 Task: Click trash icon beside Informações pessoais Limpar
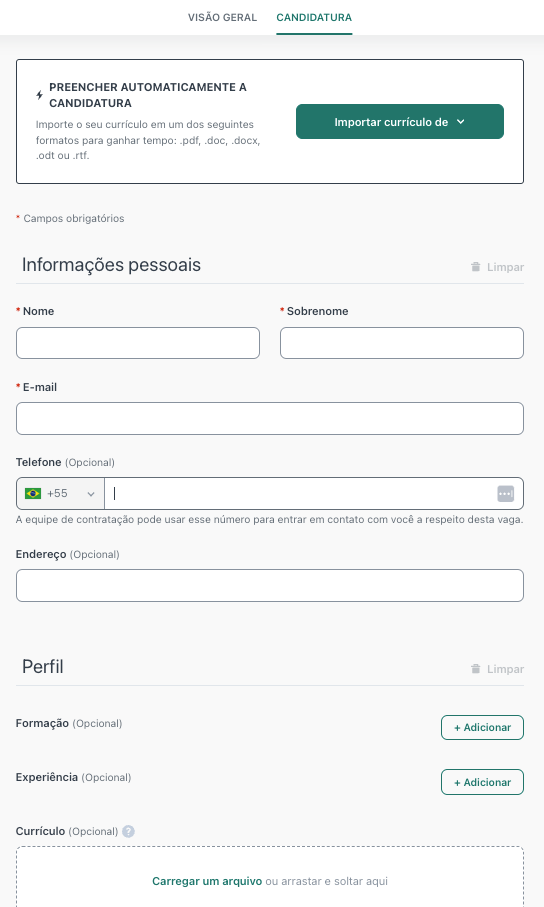coord(476,267)
